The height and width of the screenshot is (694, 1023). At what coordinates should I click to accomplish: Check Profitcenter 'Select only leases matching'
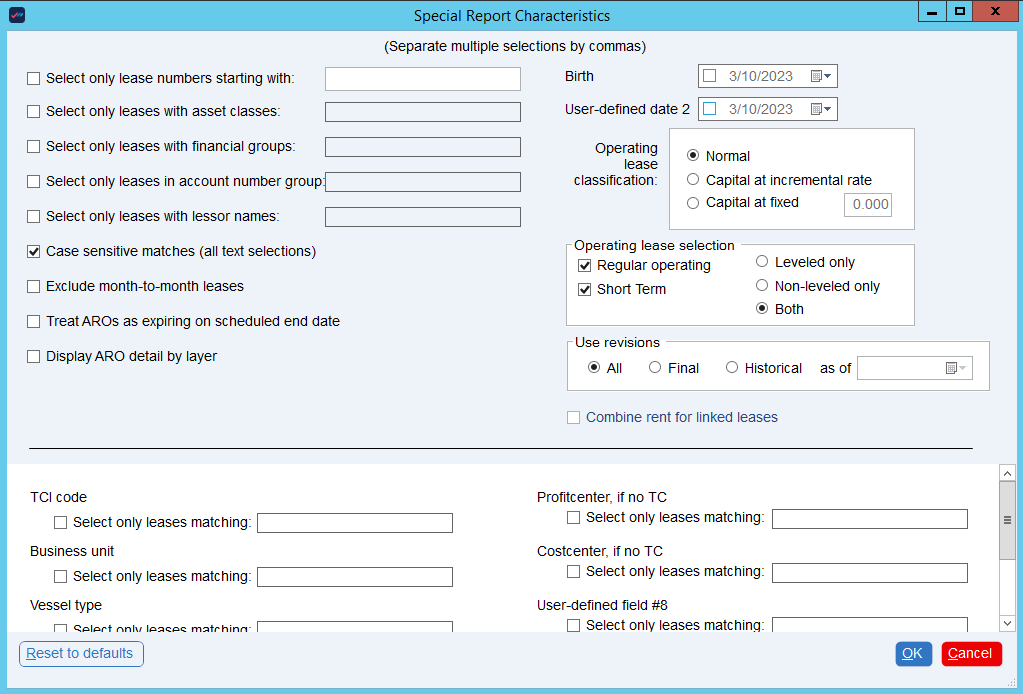pos(573,517)
